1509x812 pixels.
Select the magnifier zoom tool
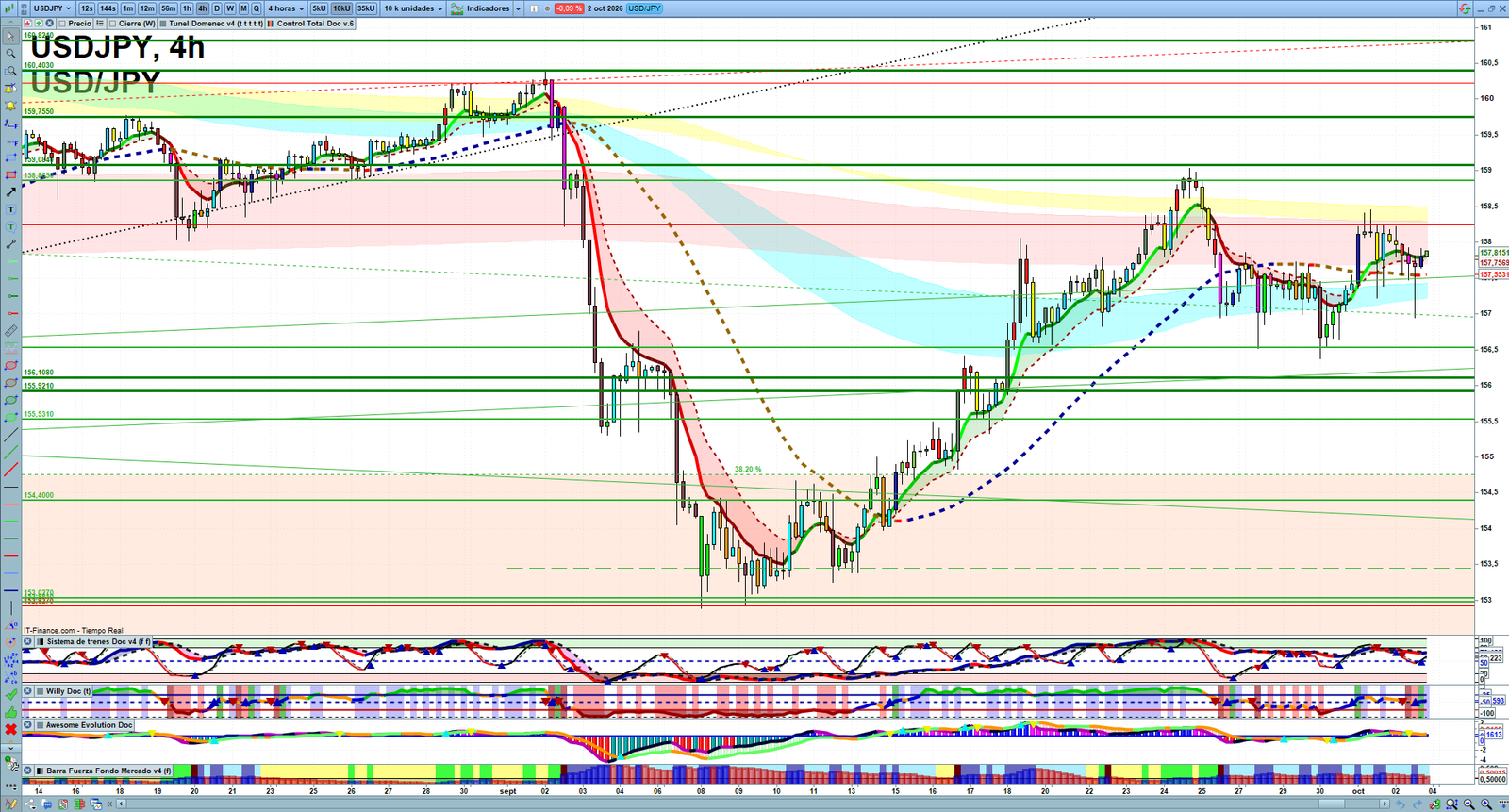[10, 54]
